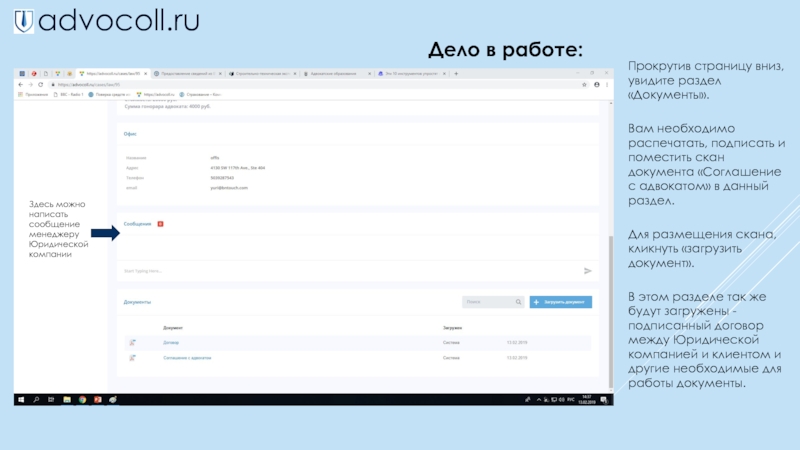Open the https://advocoll.ru bookmark

[x=156, y=94]
